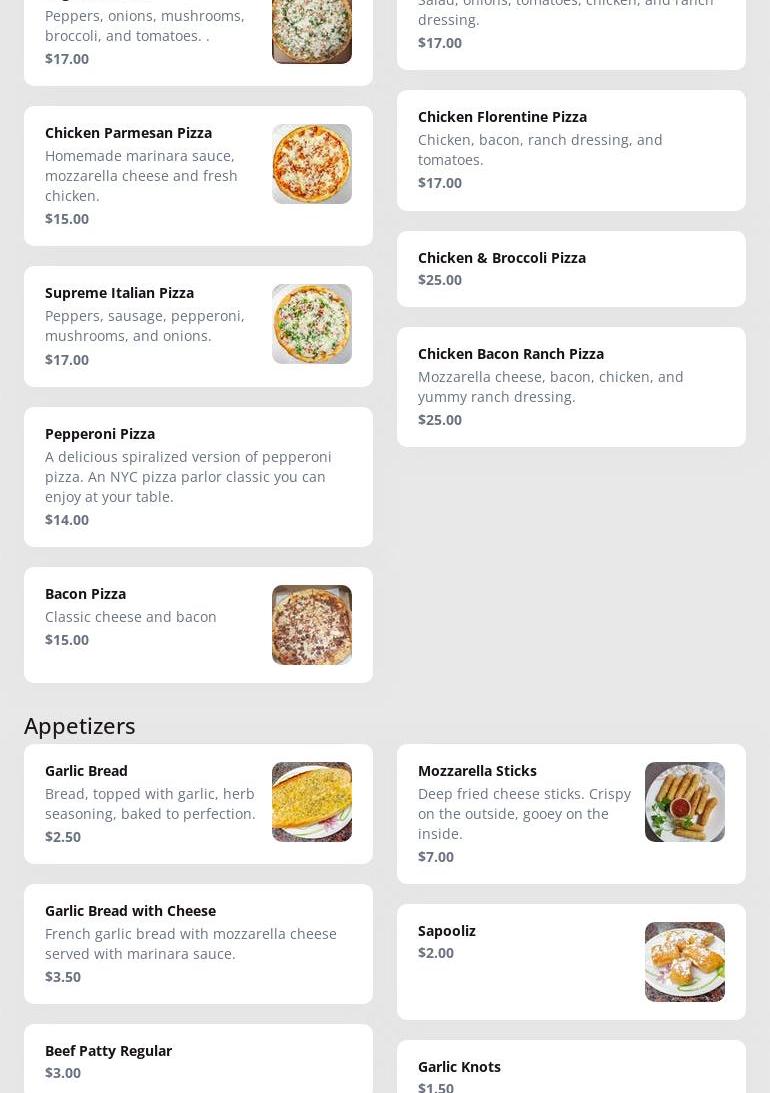The image size is (770, 1093).
Task: Click the Chicken Parmesan Pizza photo
Action: 312,164
